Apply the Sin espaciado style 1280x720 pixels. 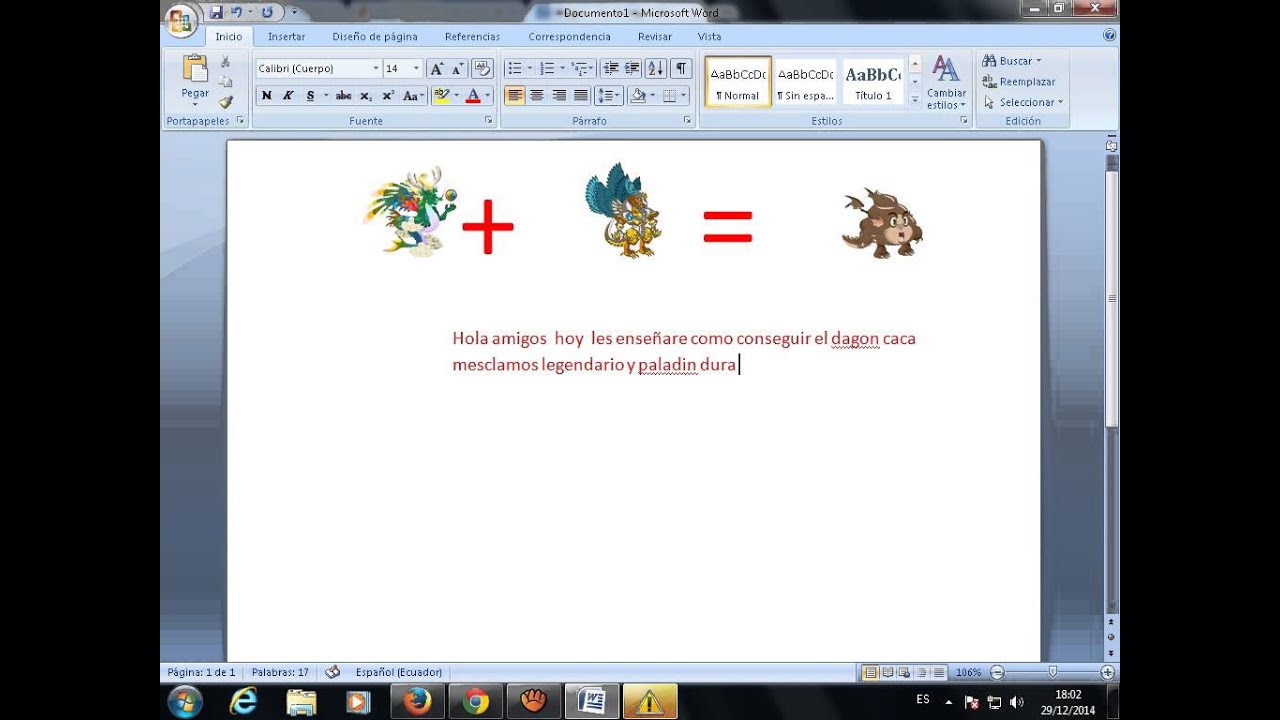pyautogui.click(x=805, y=82)
